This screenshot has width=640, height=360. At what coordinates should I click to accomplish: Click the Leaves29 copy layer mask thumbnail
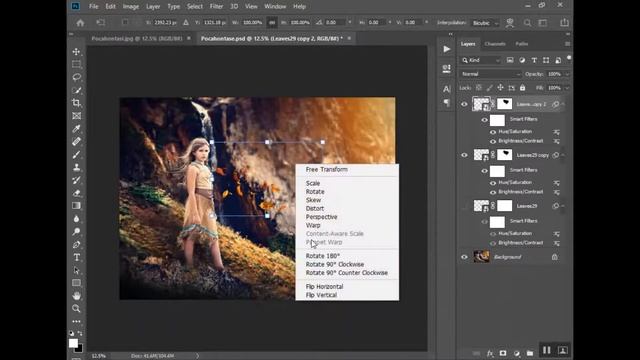tap(504, 155)
